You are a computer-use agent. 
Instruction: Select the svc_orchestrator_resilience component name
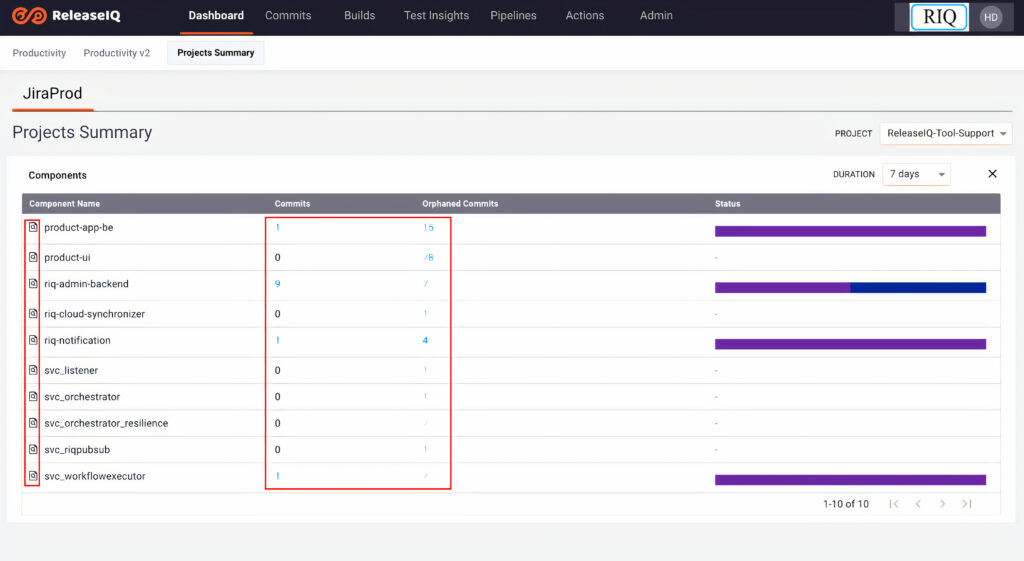[x=106, y=423]
